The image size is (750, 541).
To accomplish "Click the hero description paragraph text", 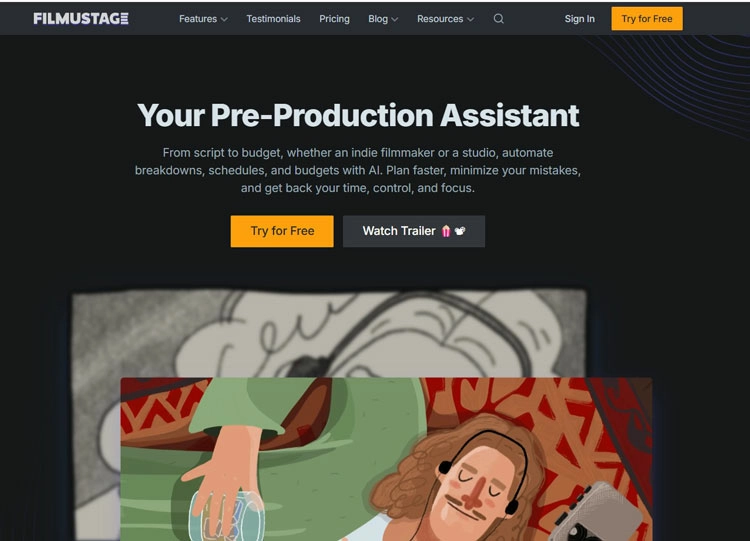I will tap(358, 170).
